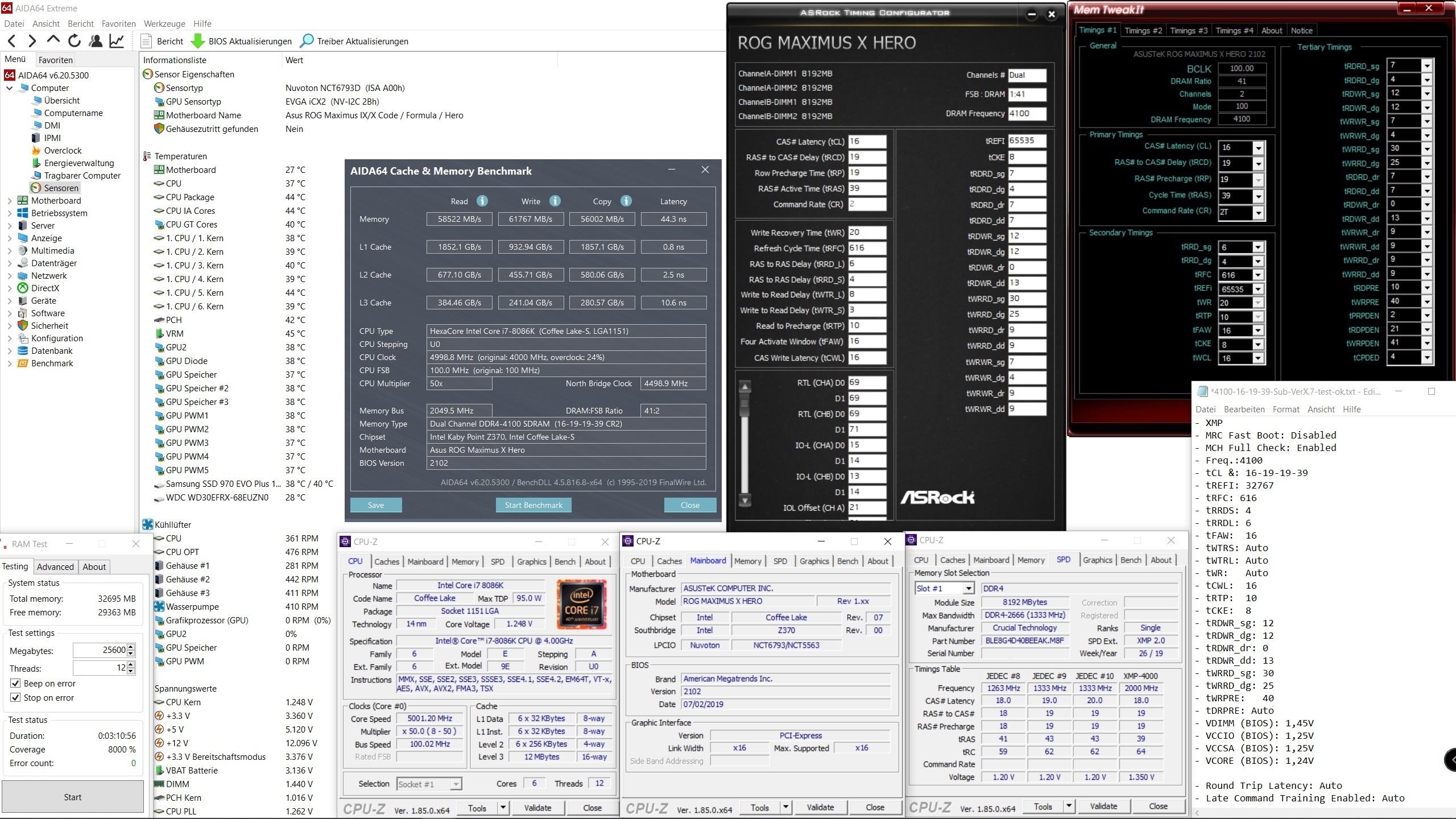Click AIDA64 refresh icon
This screenshot has height=819, width=1456.
point(74,41)
